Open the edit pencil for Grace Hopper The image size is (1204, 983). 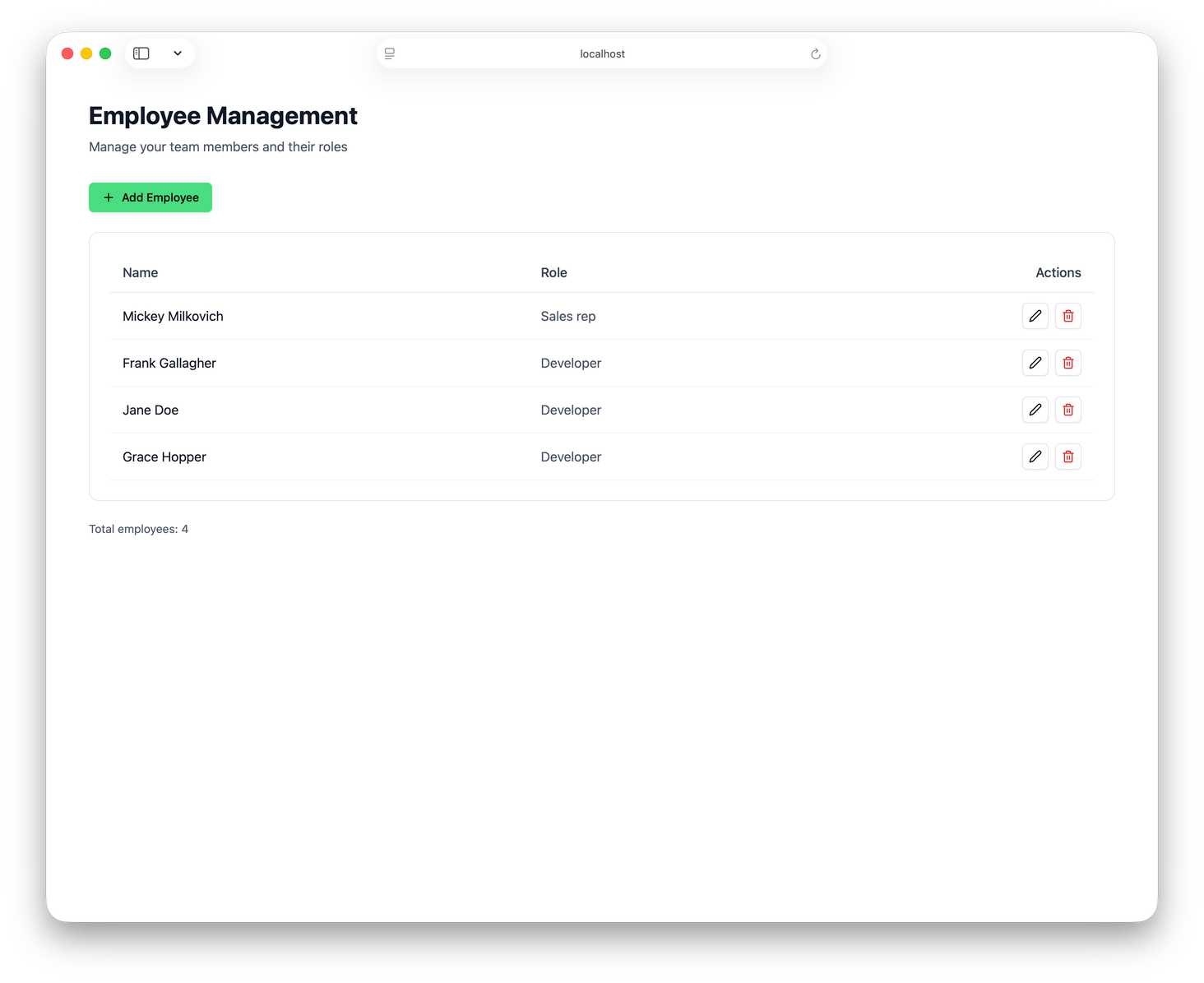click(1035, 457)
